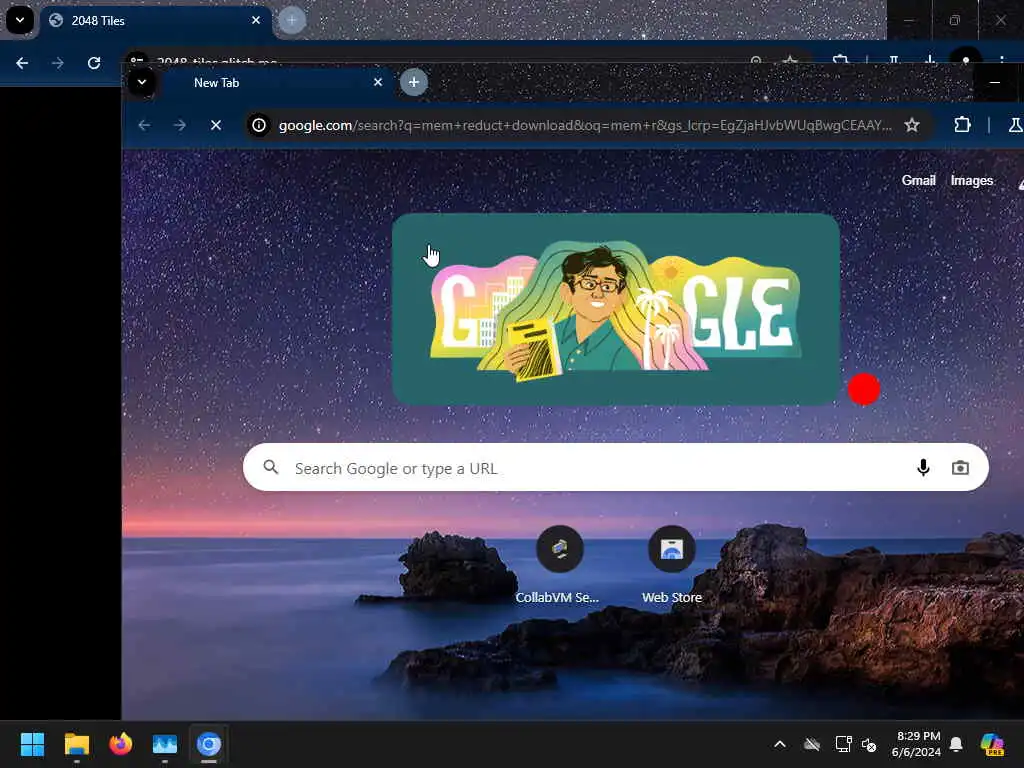Open the disabled network tray icon

tap(812, 744)
